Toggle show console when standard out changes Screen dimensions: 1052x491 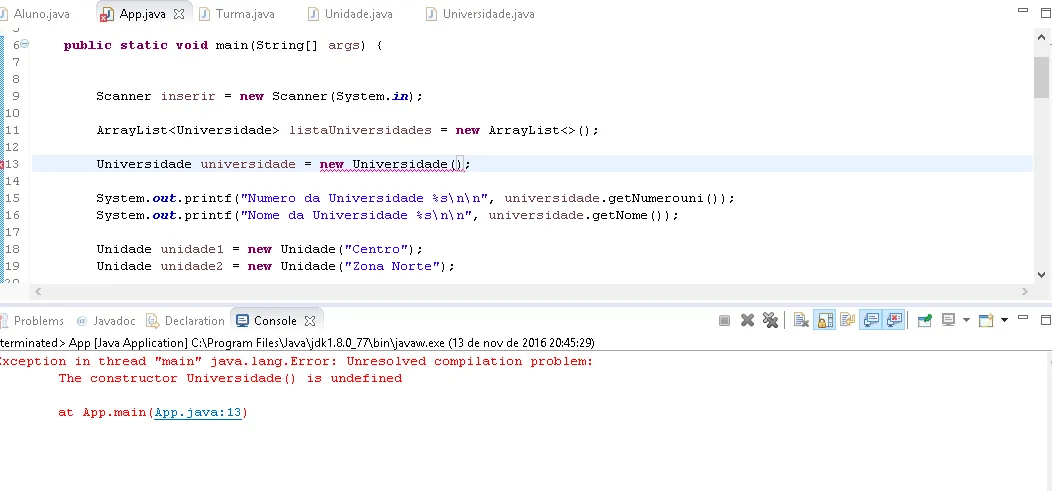(871, 321)
